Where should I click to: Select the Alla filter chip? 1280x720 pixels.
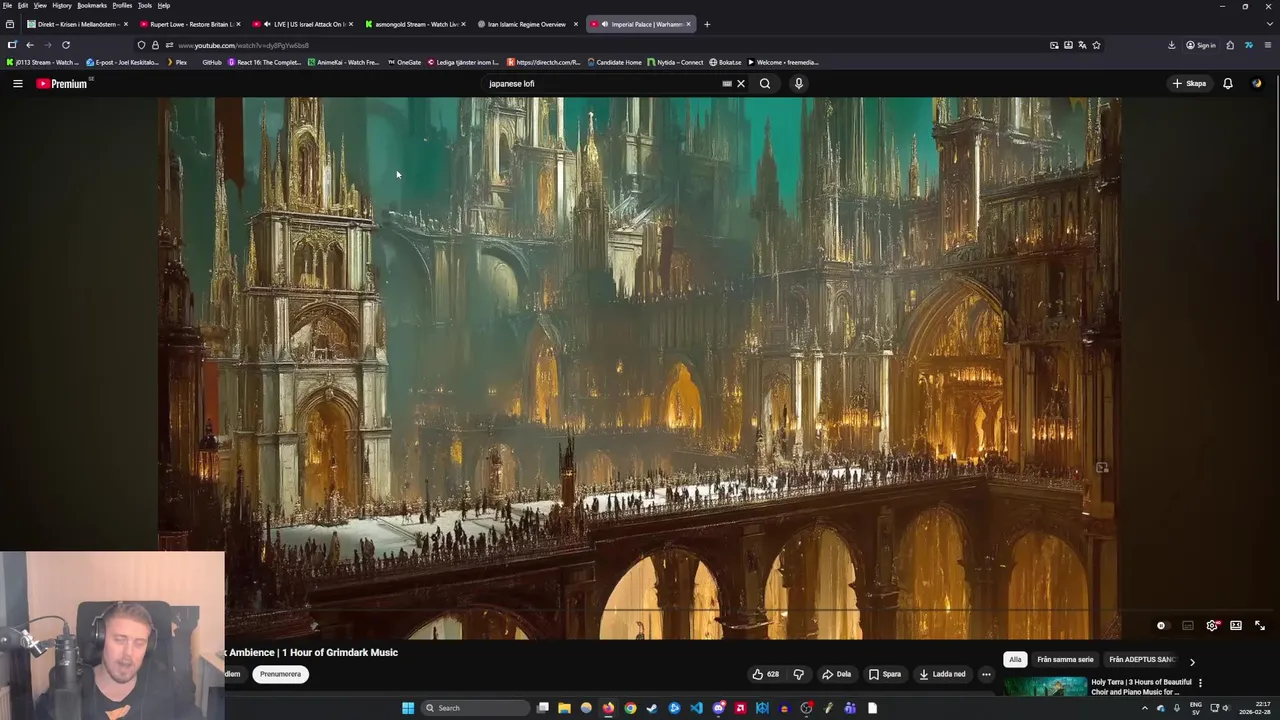[1015, 660]
